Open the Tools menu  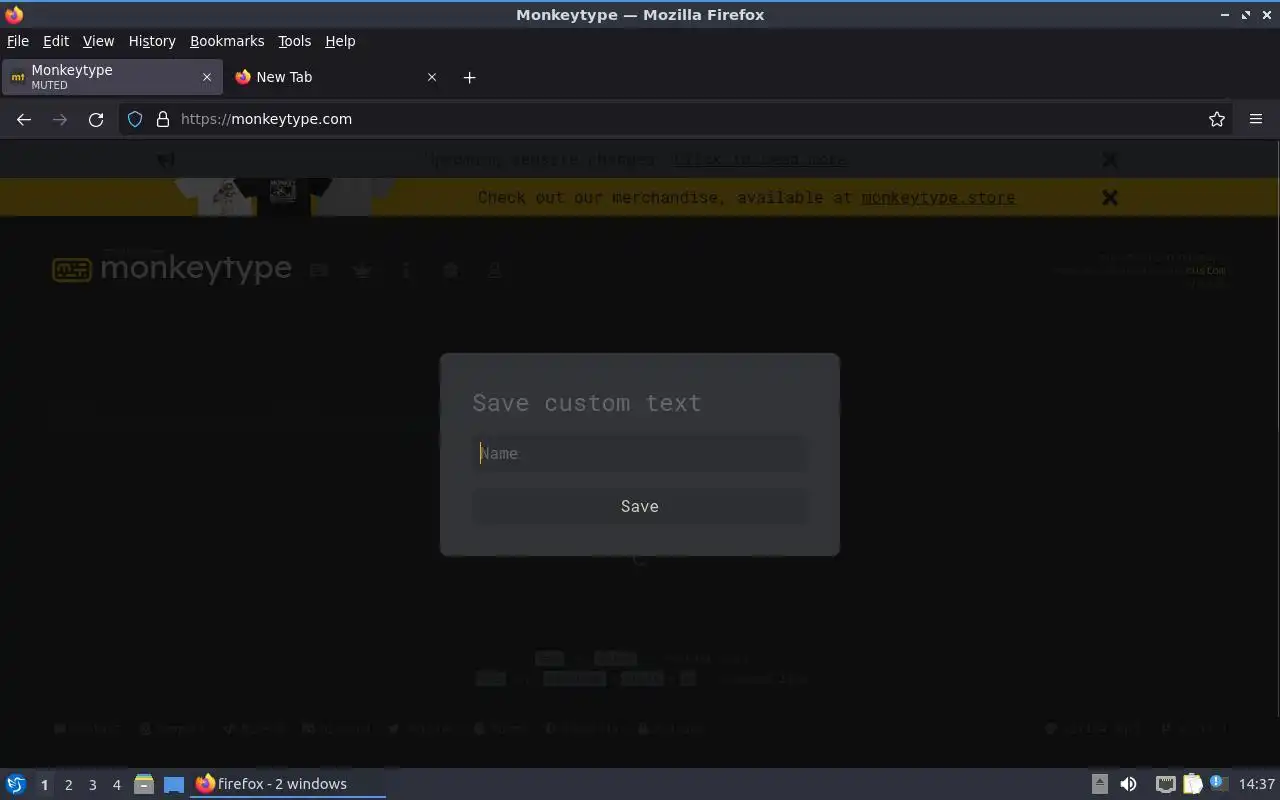(294, 41)
